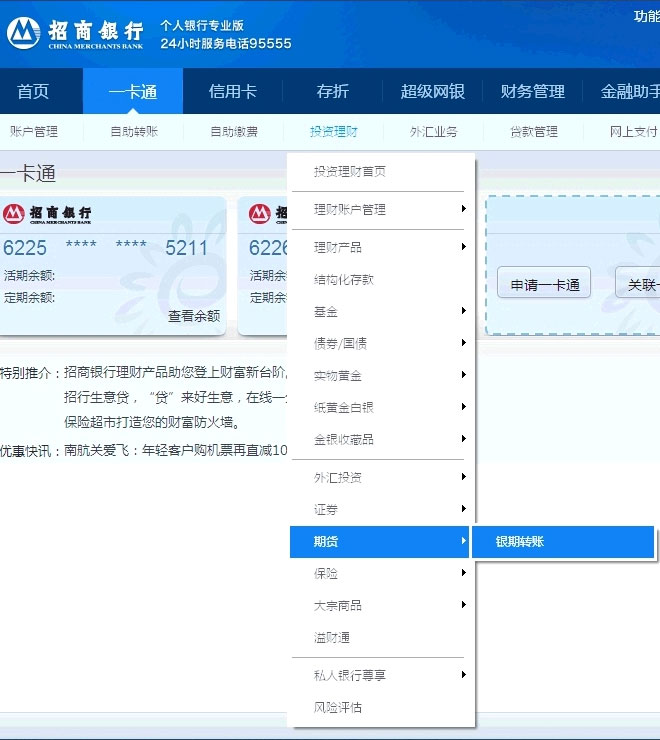The height and width of the screenshot is (740, 660).
Task: Switch to the 信用卡 tab
Action: (x=233, y=91)
